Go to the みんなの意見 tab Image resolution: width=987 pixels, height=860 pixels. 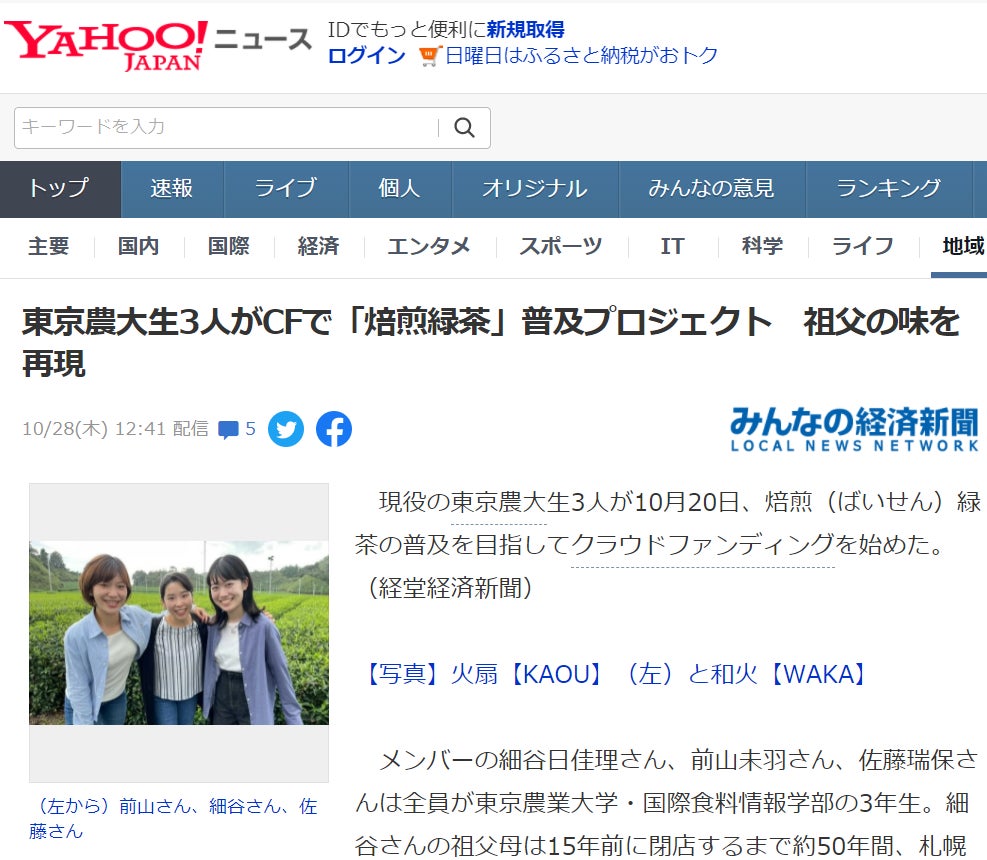(x=711, y=188)
